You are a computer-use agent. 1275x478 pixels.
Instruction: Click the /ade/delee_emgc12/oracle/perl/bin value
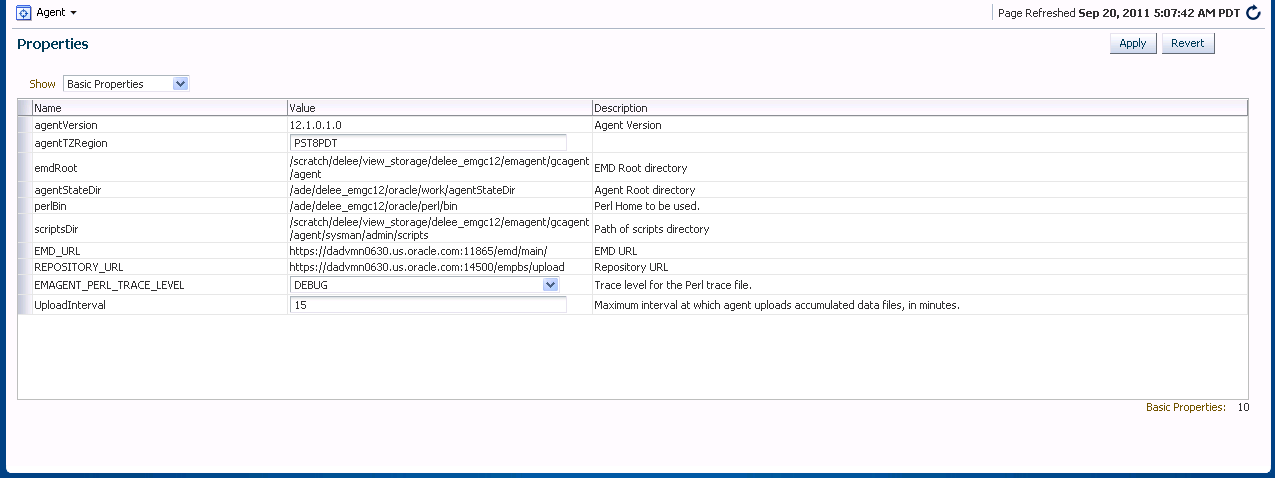click(373, 206)
